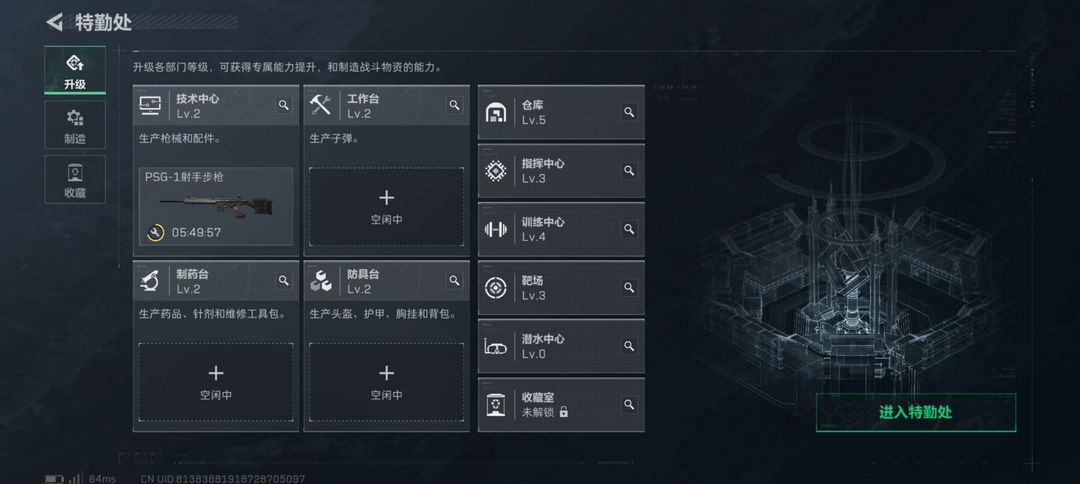Add item in idle 制药台 slot
This screenshot has width=1080, height=484.
[216, 382]
